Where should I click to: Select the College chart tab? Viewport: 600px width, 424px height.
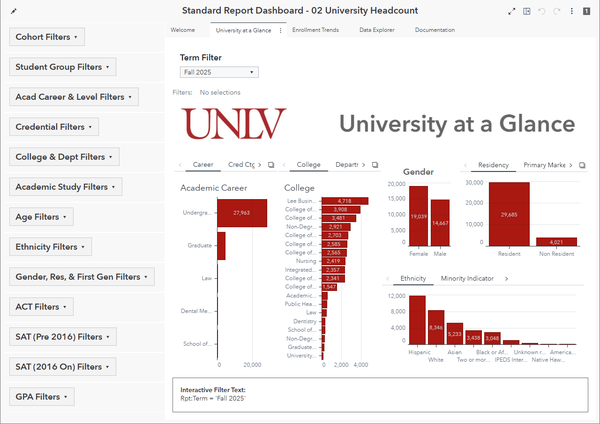(x=308, y=165)
